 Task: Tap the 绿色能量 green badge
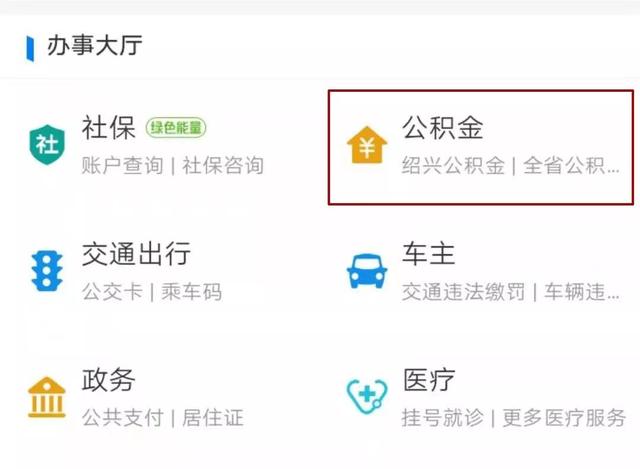[x=176, y=128]
